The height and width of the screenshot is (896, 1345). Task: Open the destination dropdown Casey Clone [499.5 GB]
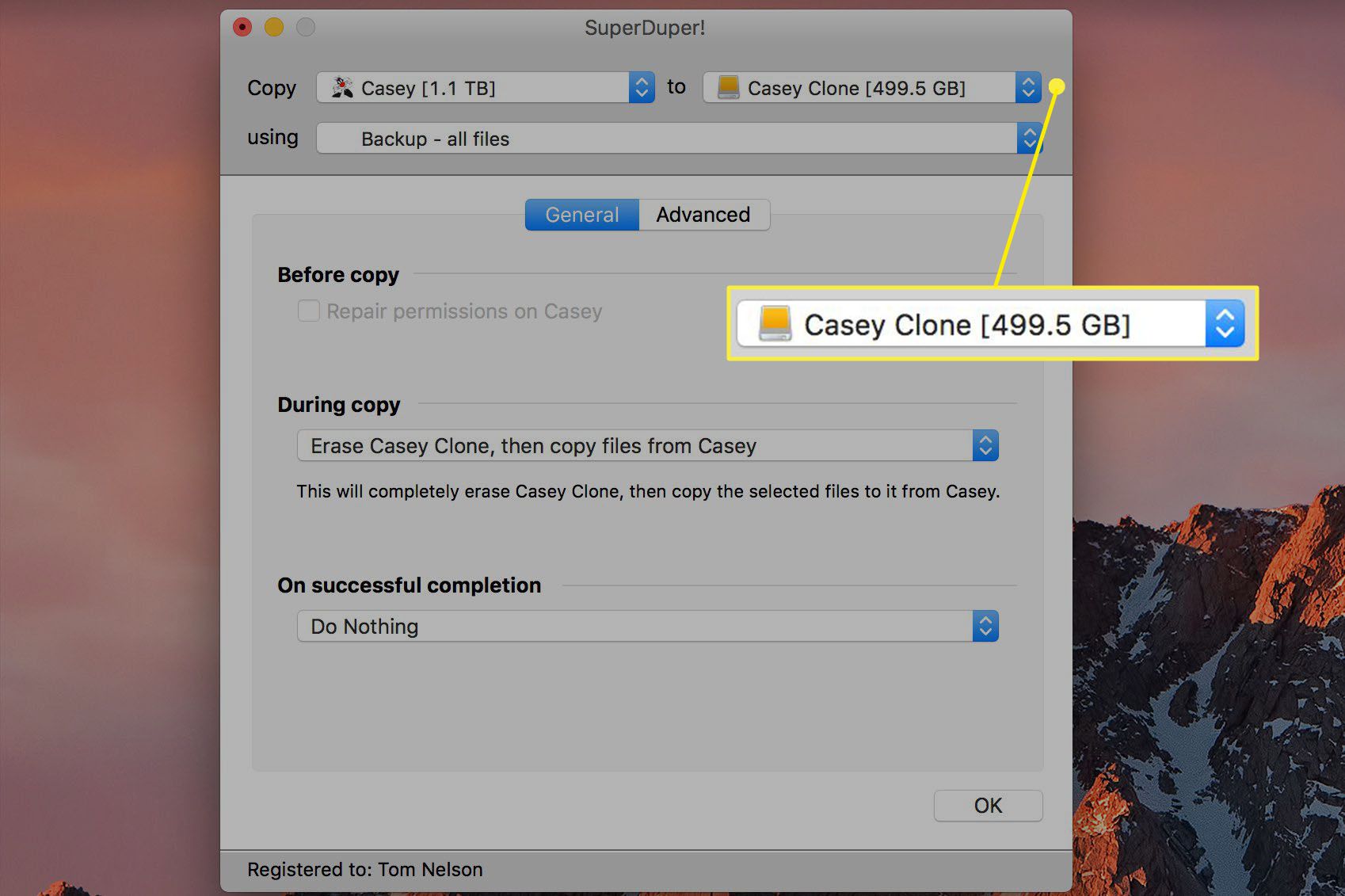pos(871,88)
